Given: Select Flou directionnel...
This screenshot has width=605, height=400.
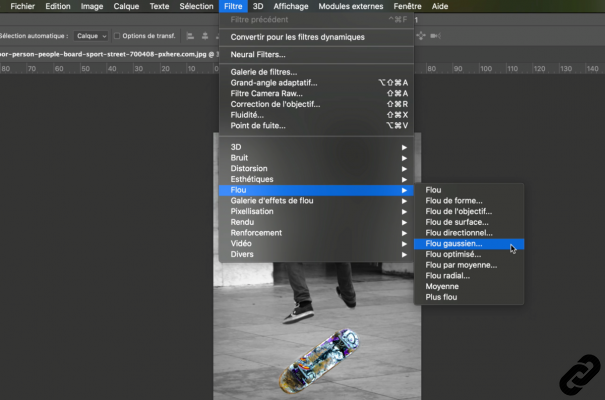Looking at the screenshot, I should point(469,233).
